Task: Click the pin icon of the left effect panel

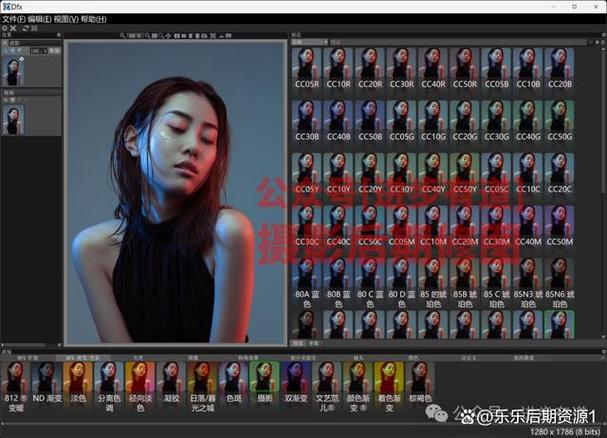Action: pos(59,35)
